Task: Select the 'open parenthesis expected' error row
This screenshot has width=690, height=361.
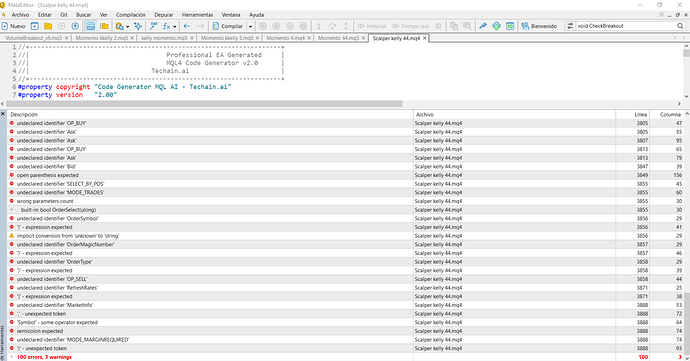Action: pyautogui.click(x=345, y=175)
